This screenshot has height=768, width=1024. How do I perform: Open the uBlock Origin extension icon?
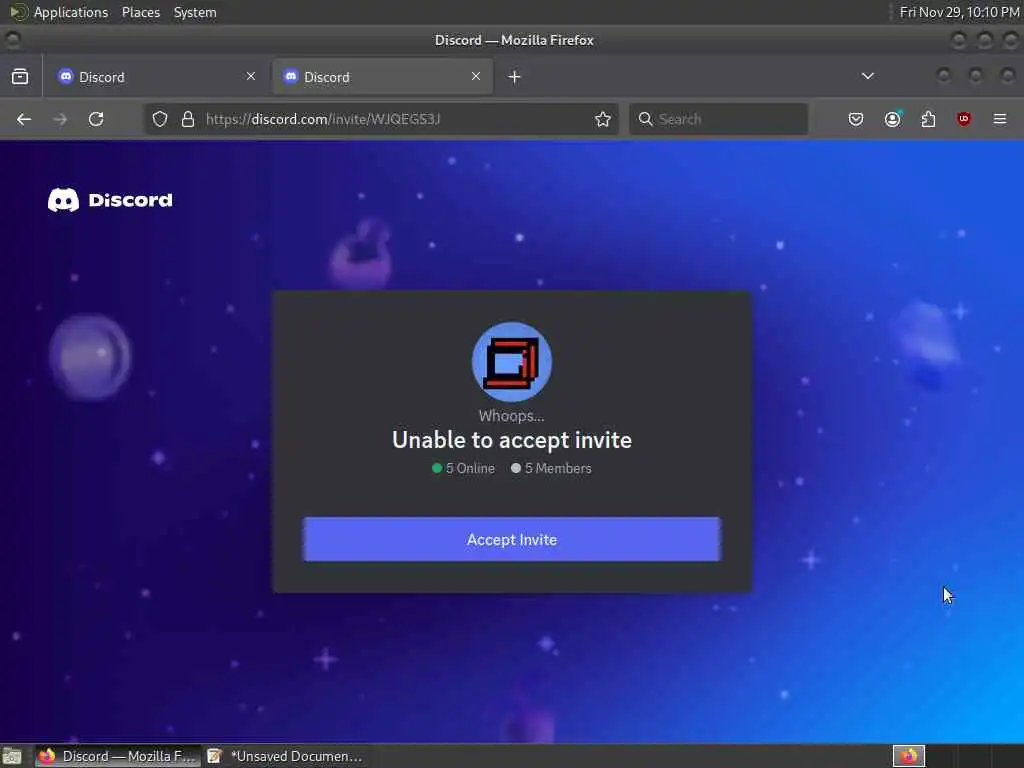pyautogui.click(x=964, y=119)
